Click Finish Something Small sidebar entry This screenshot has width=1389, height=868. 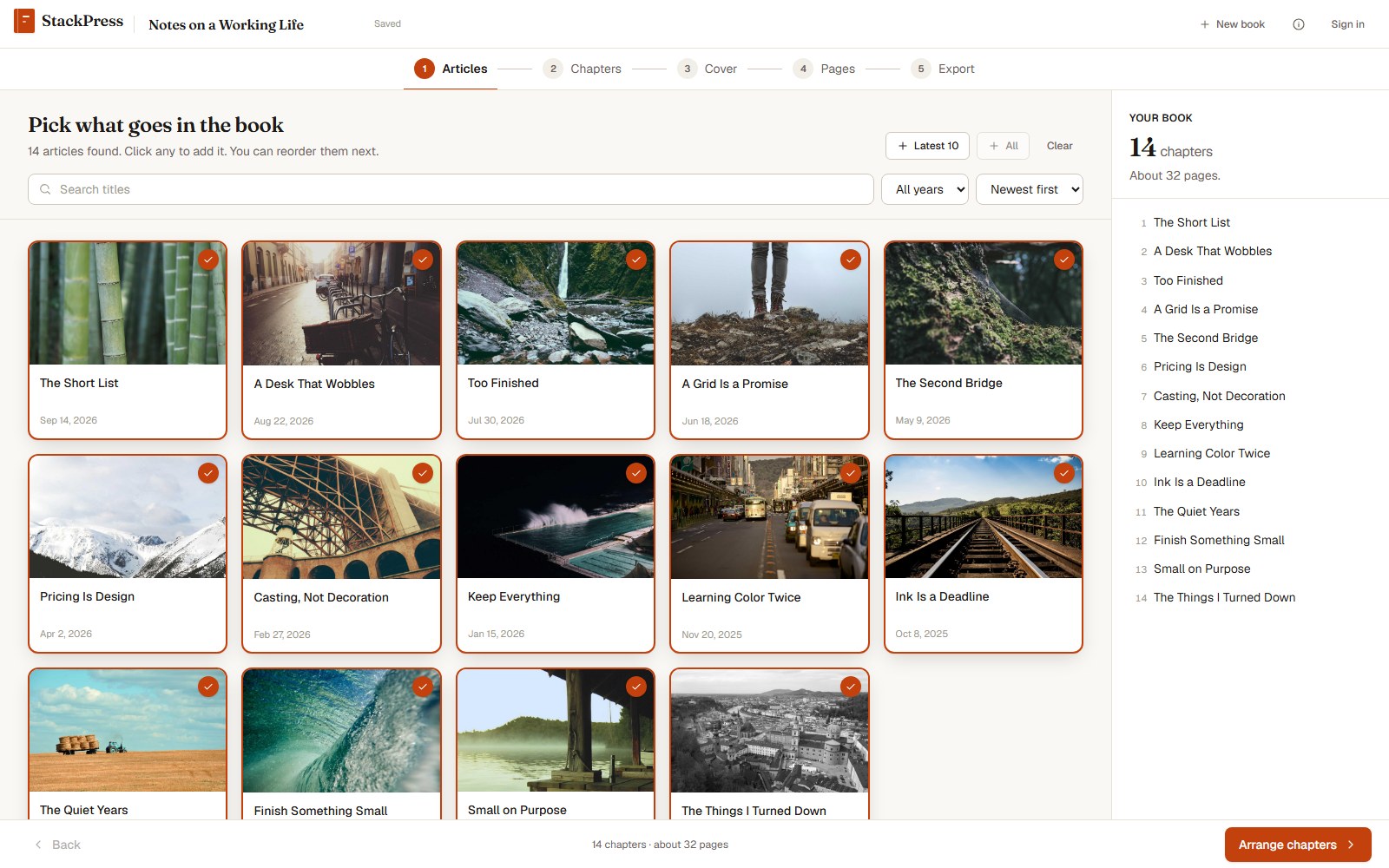click(1219, 540)
